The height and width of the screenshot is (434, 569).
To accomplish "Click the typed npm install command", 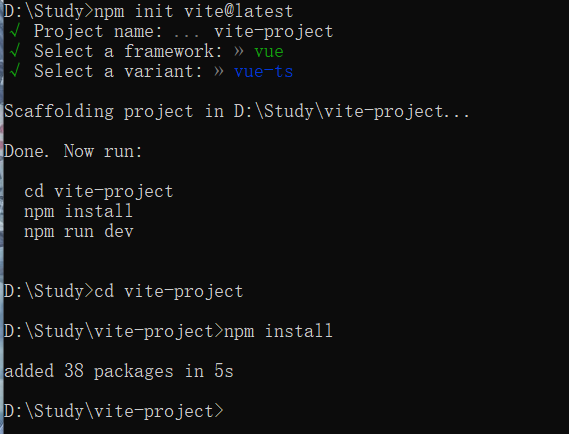I will pyautogui.click(x=278, y=331).
